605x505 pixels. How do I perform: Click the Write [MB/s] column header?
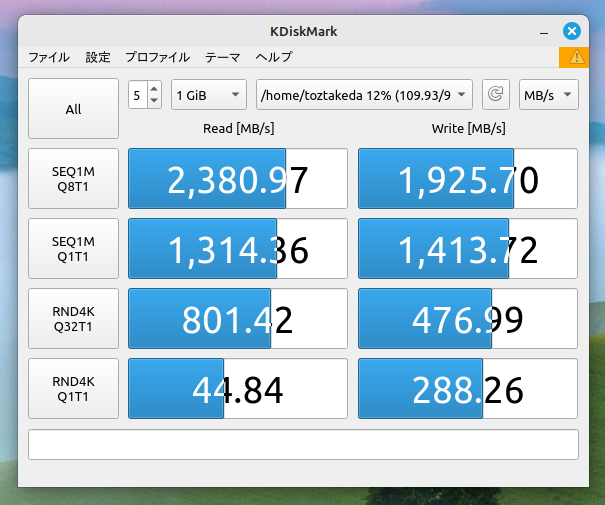(468, 128)
